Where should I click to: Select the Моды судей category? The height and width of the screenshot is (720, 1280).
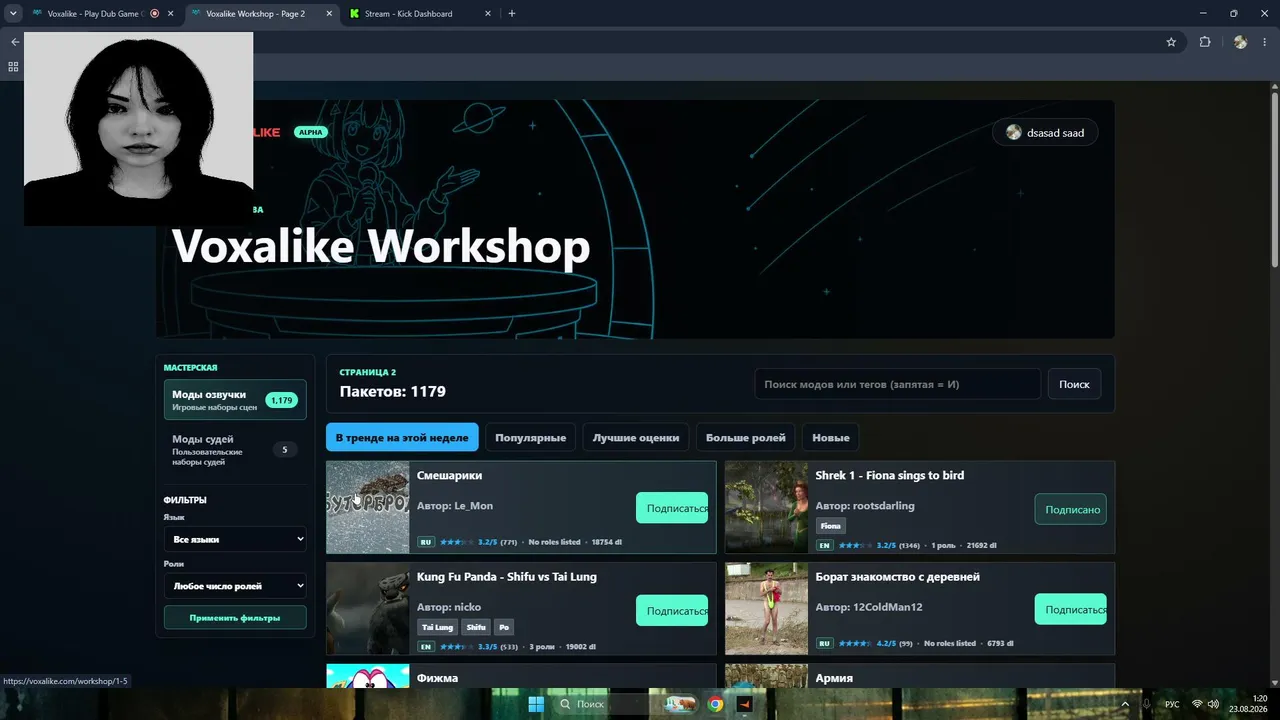235,450
